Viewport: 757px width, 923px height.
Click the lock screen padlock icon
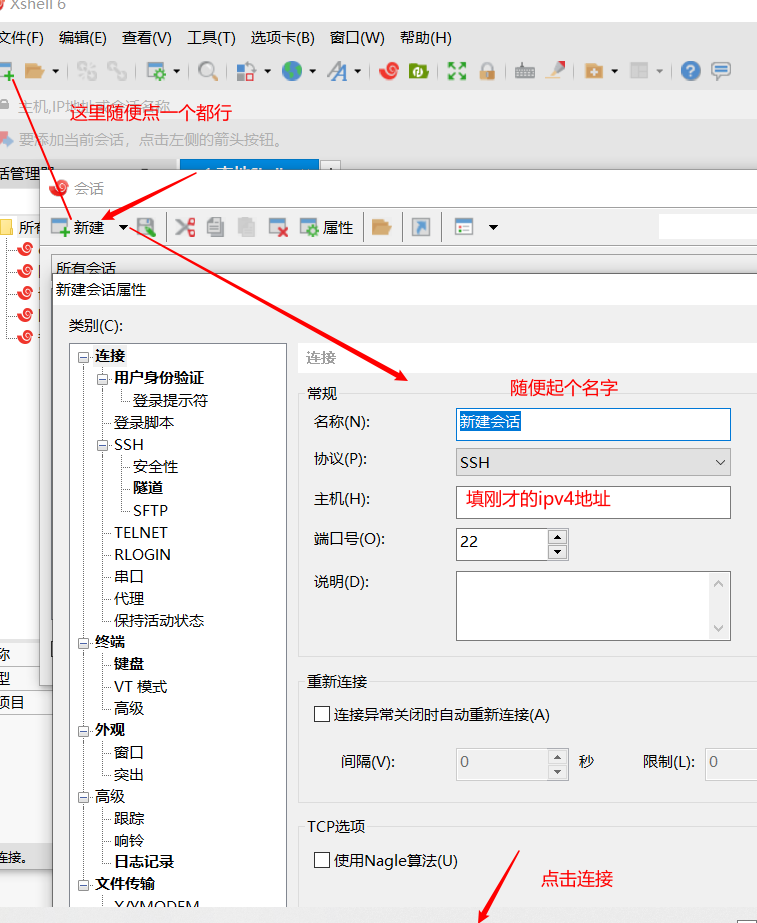[487, 71]
